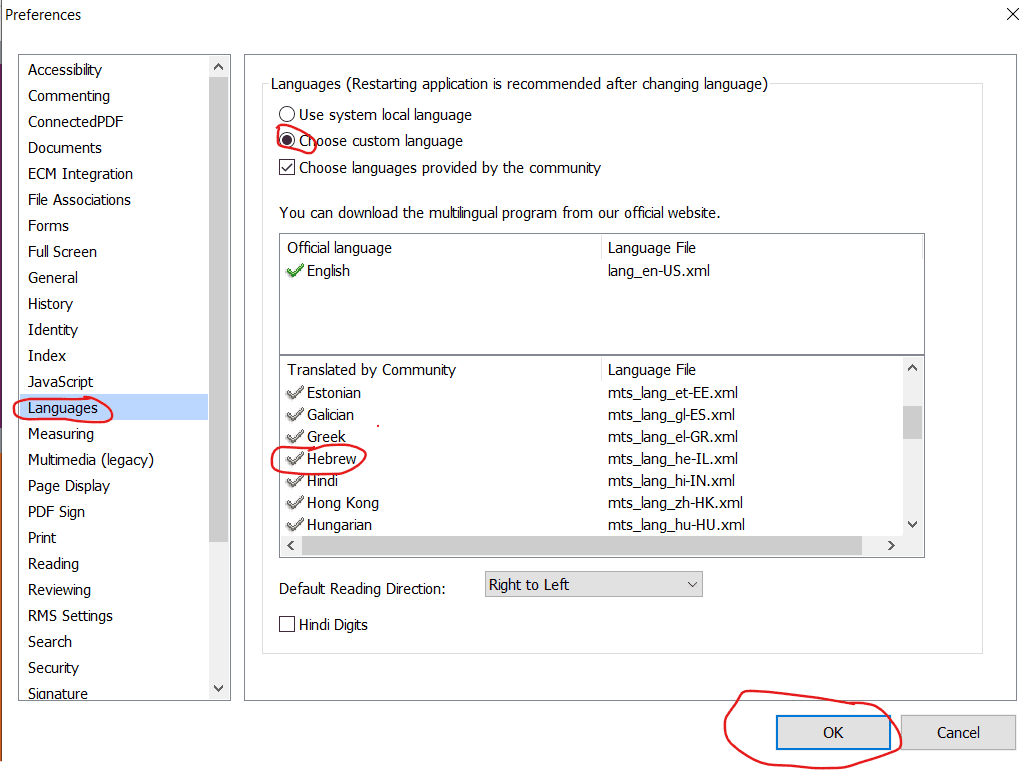
Task: Select Documents in the category list
Action: click(65, 148)
